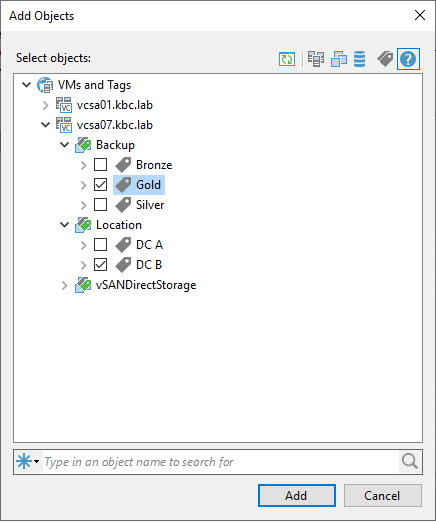
Task: Click the magnifier search icon
Action: pyautogui.click(x=410, y=462)
